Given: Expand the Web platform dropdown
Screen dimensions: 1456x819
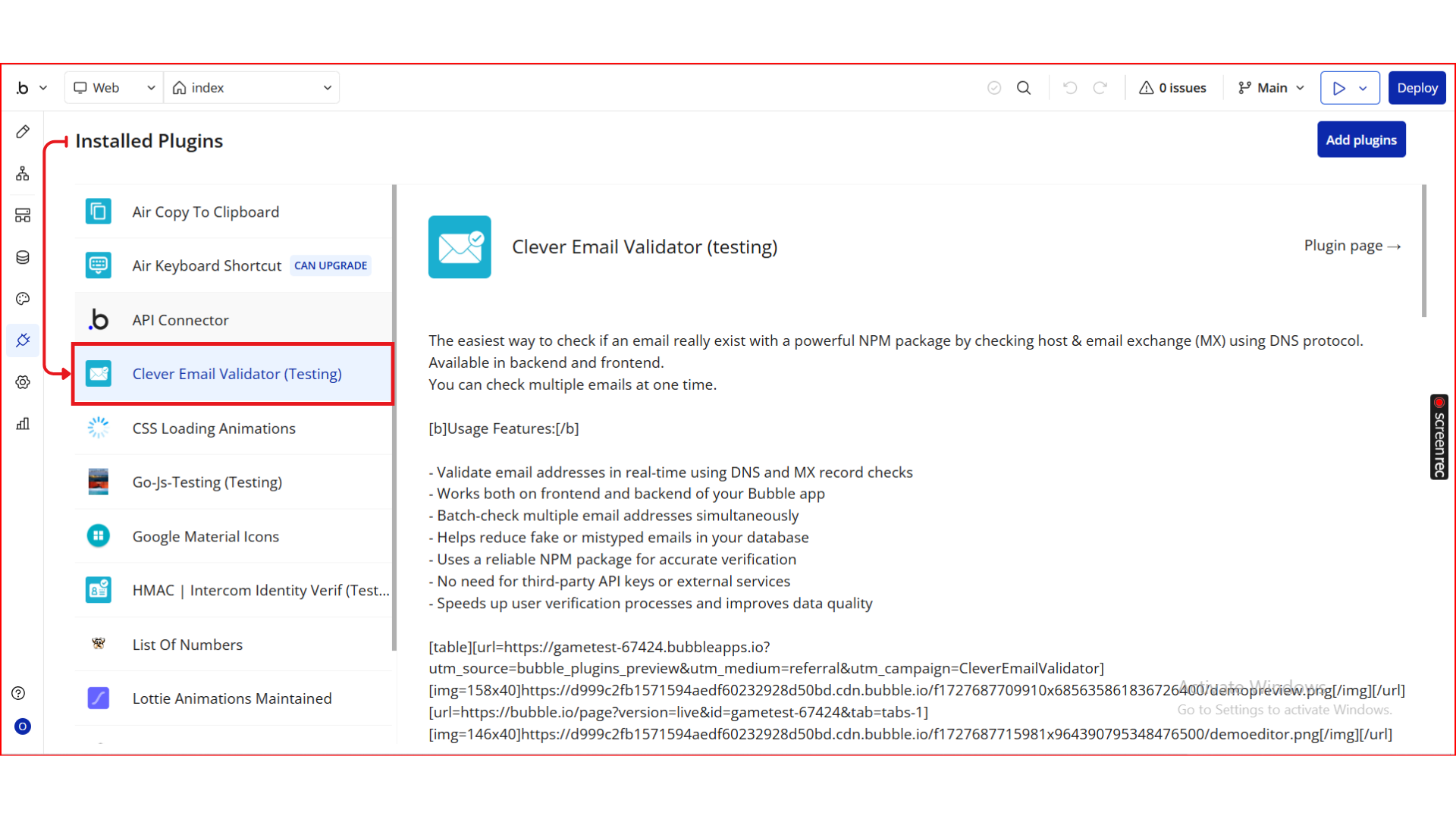Looking at the screenshot, I should (115, 88).
